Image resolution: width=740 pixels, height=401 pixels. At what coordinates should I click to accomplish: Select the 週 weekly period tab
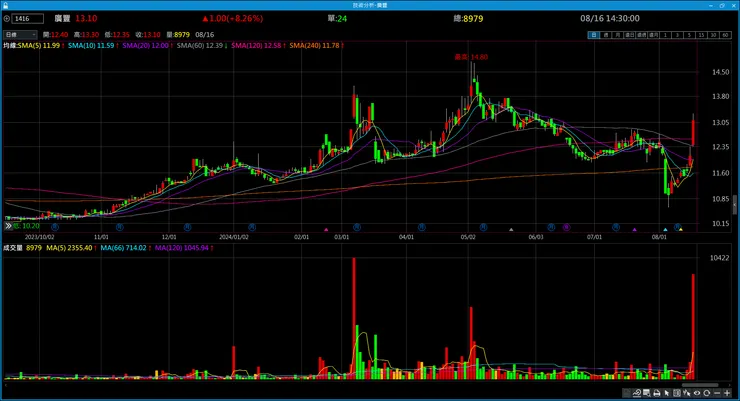click(x=605, y=35)
